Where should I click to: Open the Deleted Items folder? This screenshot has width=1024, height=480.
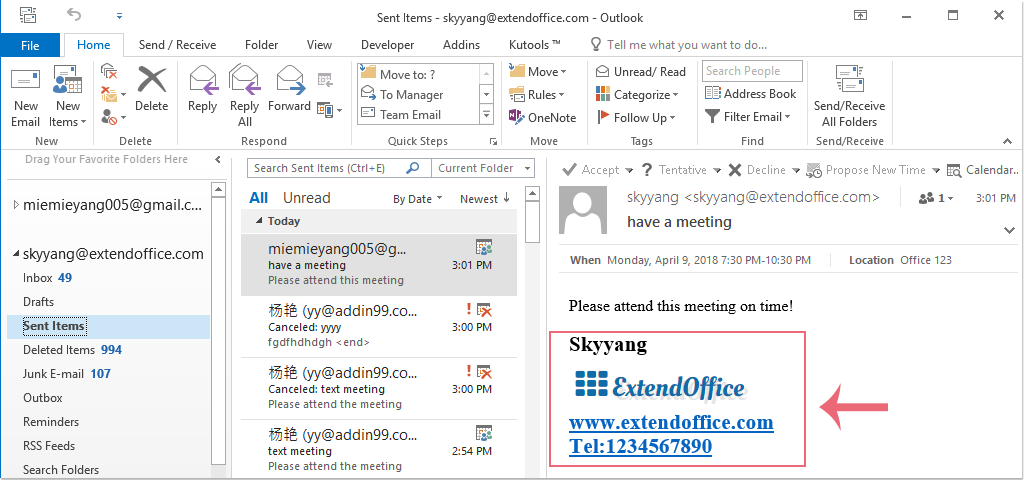pos(108,350)
